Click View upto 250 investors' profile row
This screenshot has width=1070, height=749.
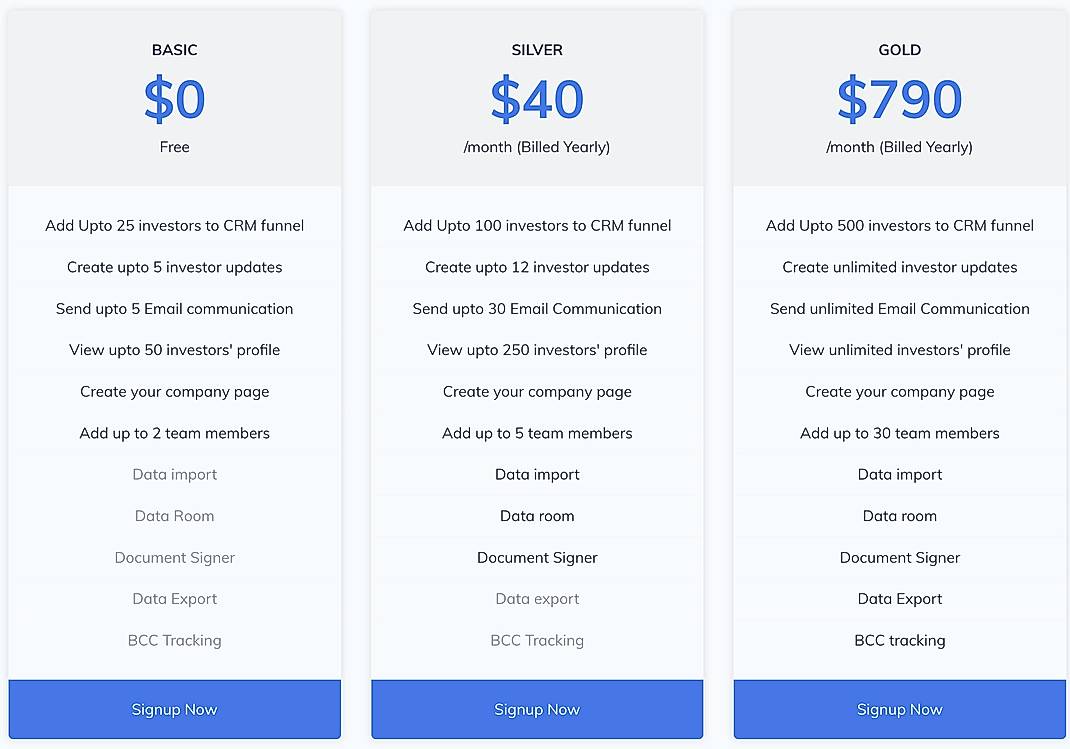click(x=537, y=350)
